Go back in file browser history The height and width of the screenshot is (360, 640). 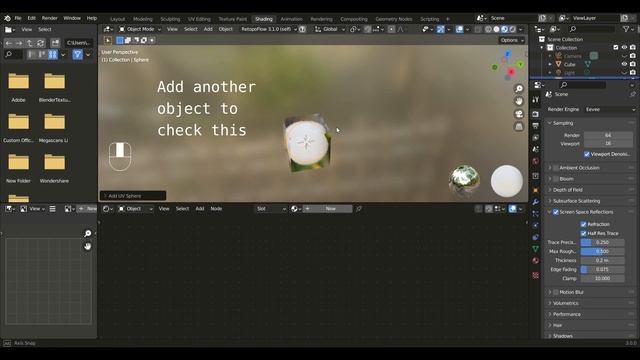9,43
